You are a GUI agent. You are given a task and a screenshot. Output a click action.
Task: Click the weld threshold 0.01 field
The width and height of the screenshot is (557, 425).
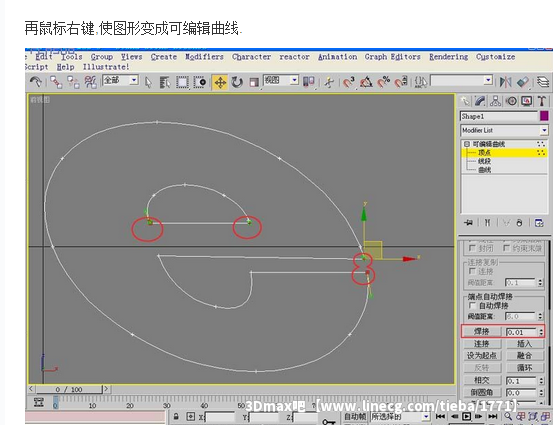coord(521,332)
